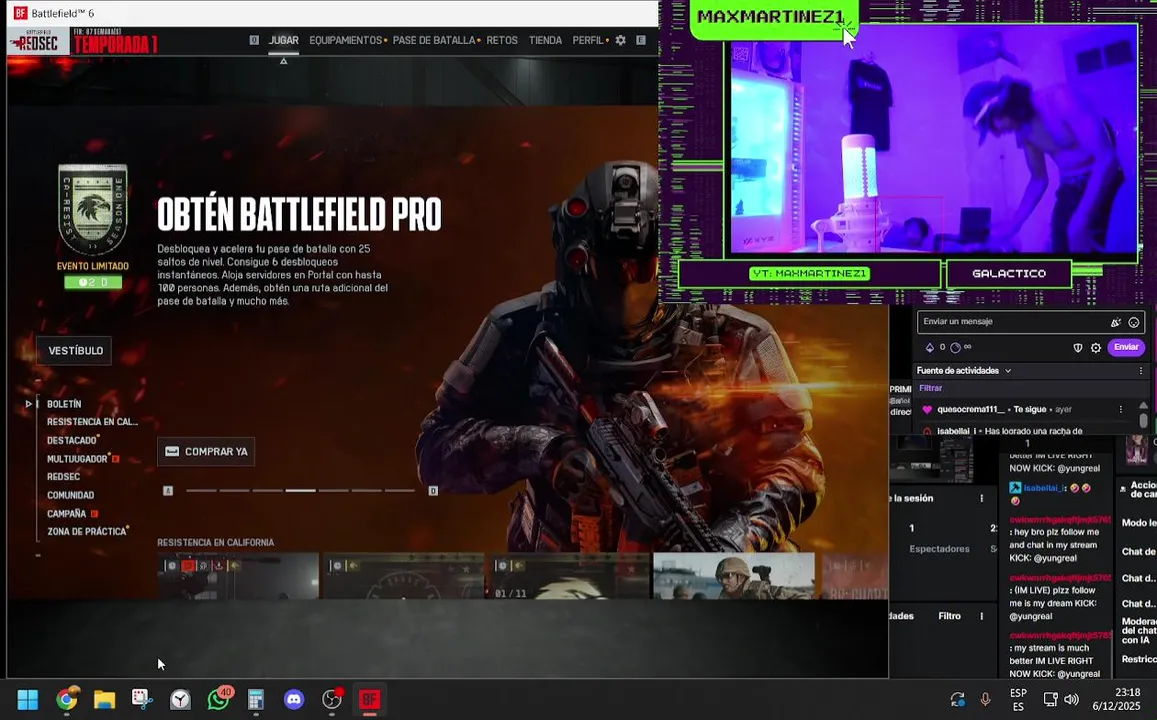Click Filtro in the lower panel

pos(950,616)
